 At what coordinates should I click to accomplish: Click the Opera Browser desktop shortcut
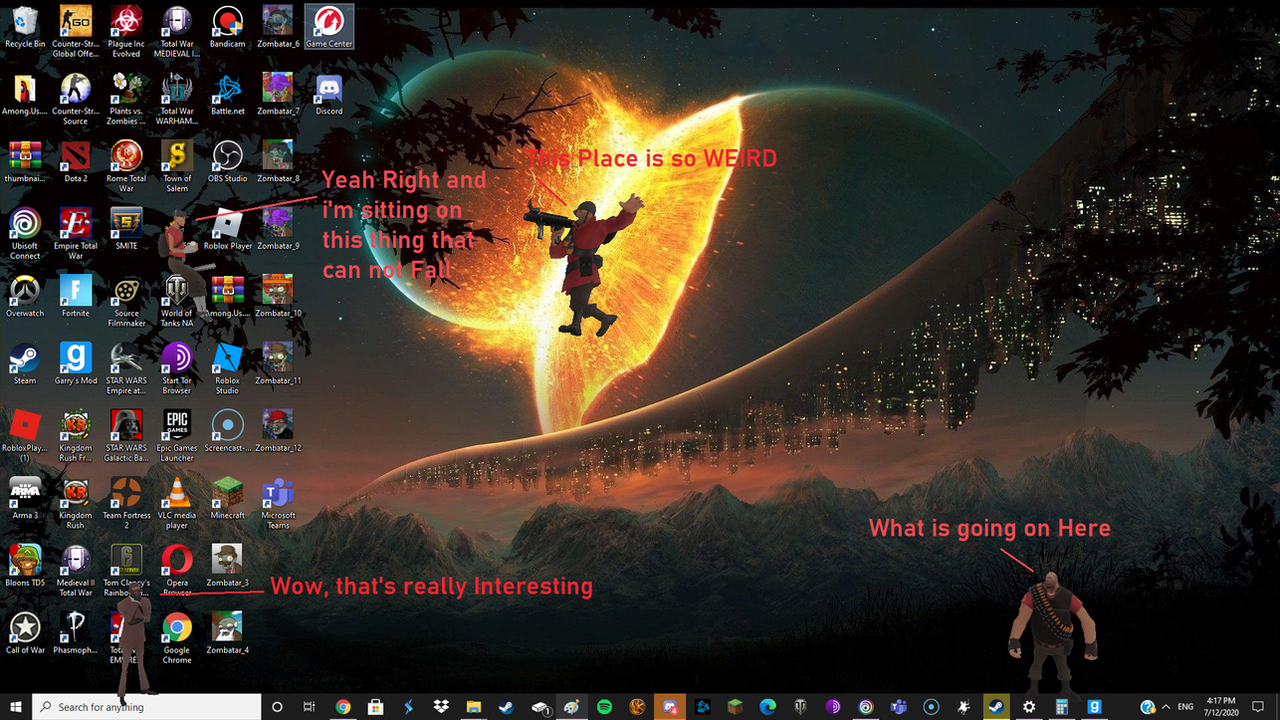tap(177, 570)
